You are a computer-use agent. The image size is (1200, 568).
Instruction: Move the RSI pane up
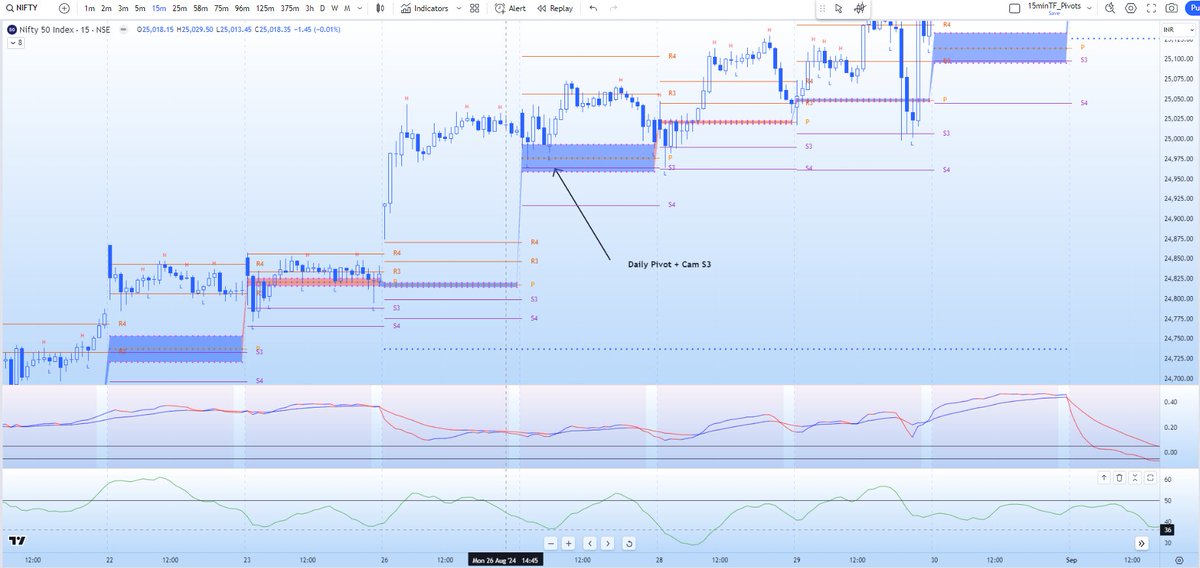pos(1106,479)
